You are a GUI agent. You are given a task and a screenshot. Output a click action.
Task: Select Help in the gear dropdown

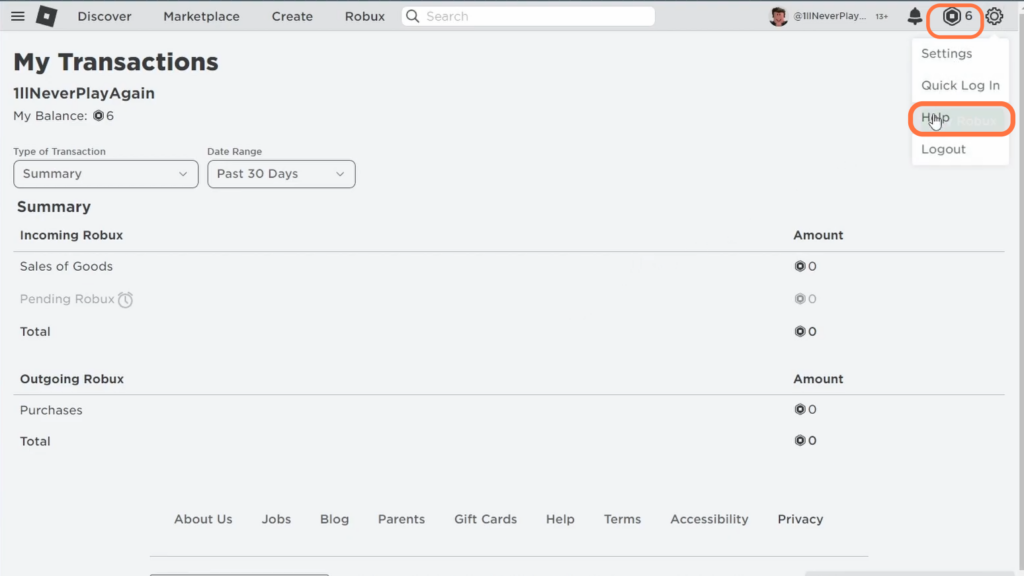tap(935, 118)
